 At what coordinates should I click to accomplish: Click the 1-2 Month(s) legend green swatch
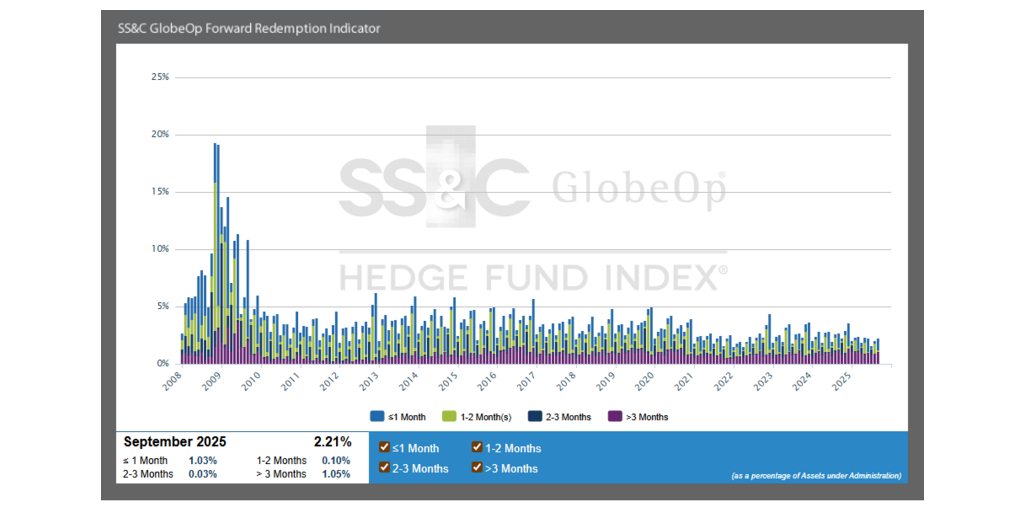[449, 417]
